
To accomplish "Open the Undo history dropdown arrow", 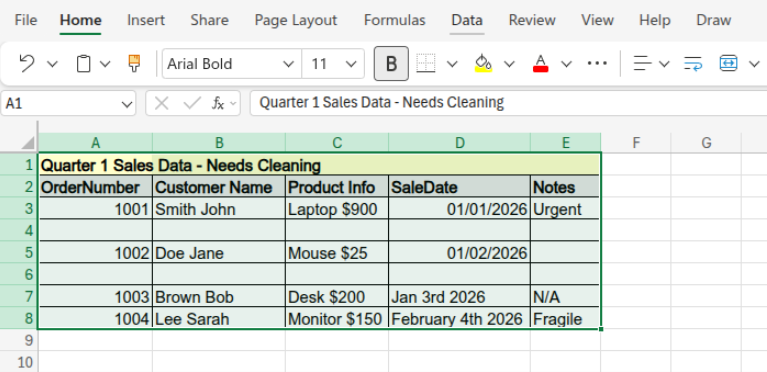I will click(x=52, y=64).
